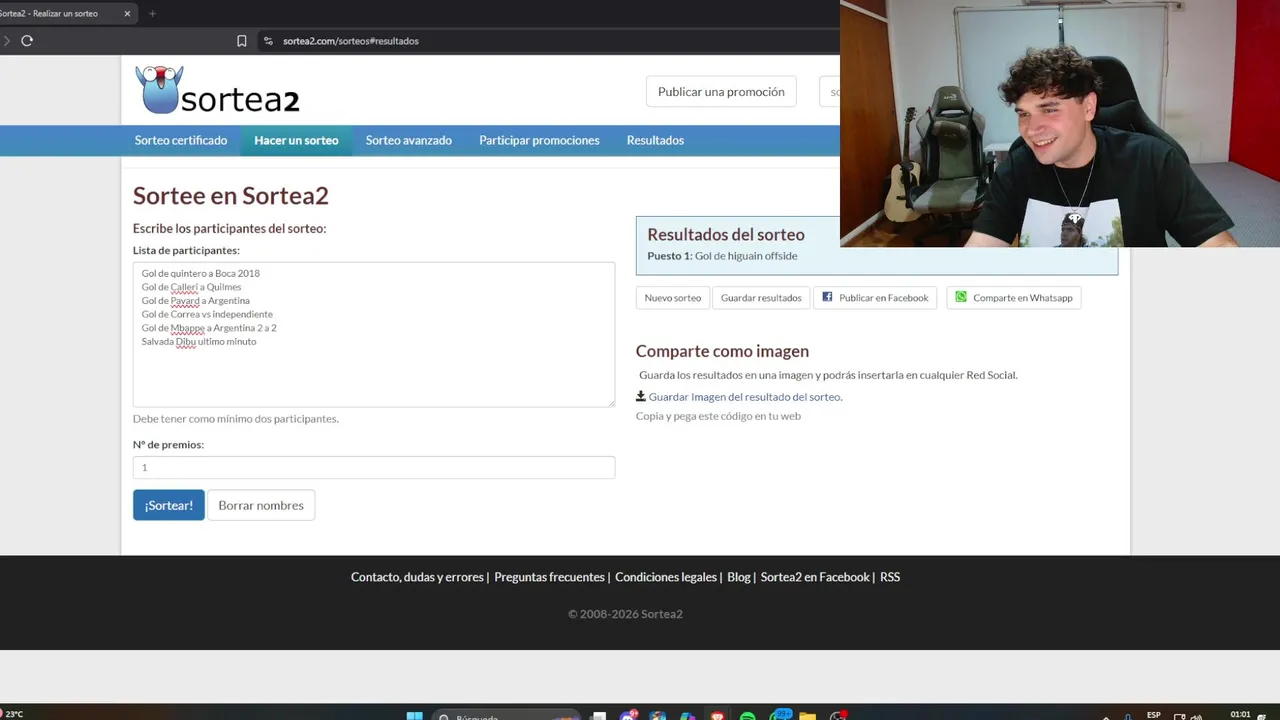Click the WhatsApp icon in Comparte en Whatsapp
Viewport: 1280px width, 720px height.
pos(961,297)
